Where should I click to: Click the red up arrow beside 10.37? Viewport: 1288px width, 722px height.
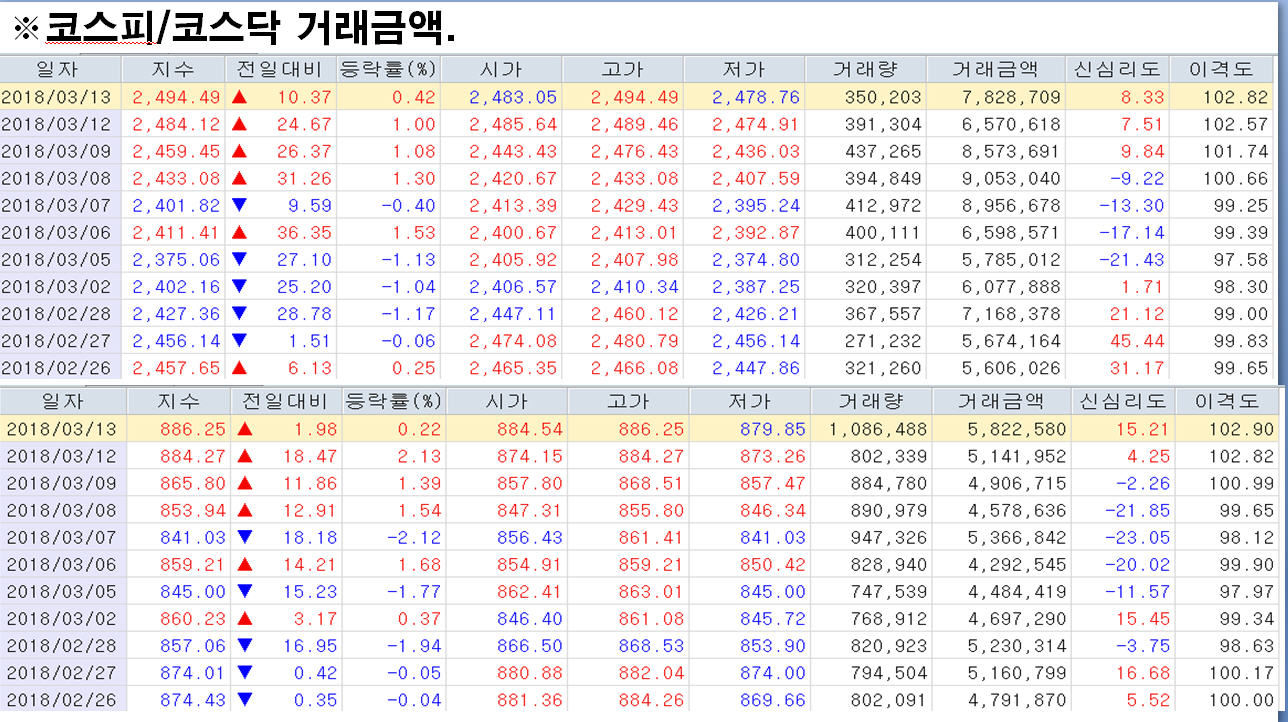(x=239, y=97)
